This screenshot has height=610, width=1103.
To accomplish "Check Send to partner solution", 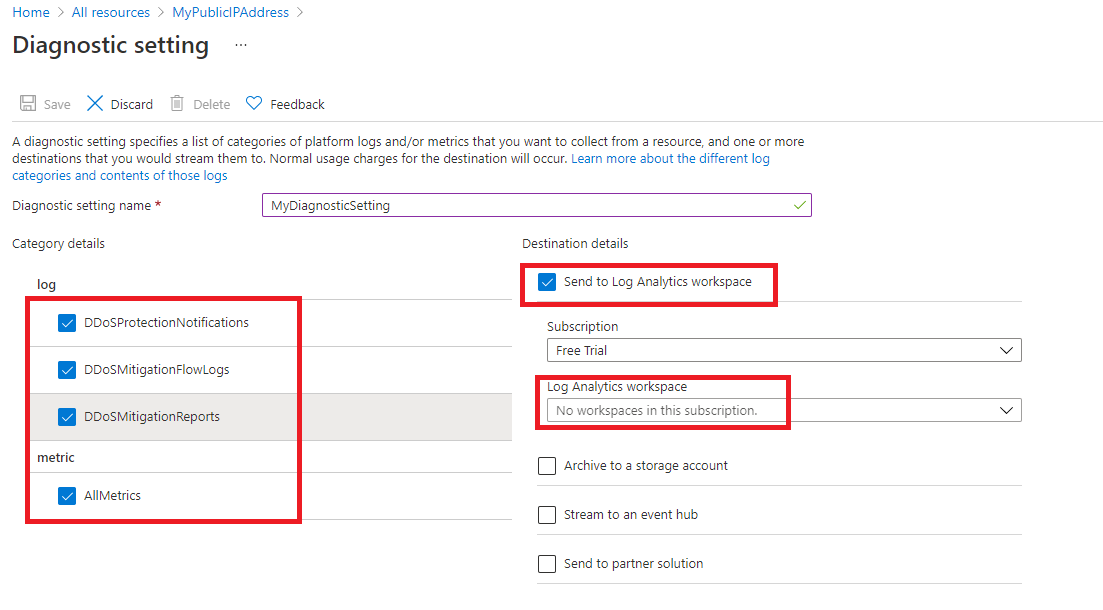I will point(547,563).
